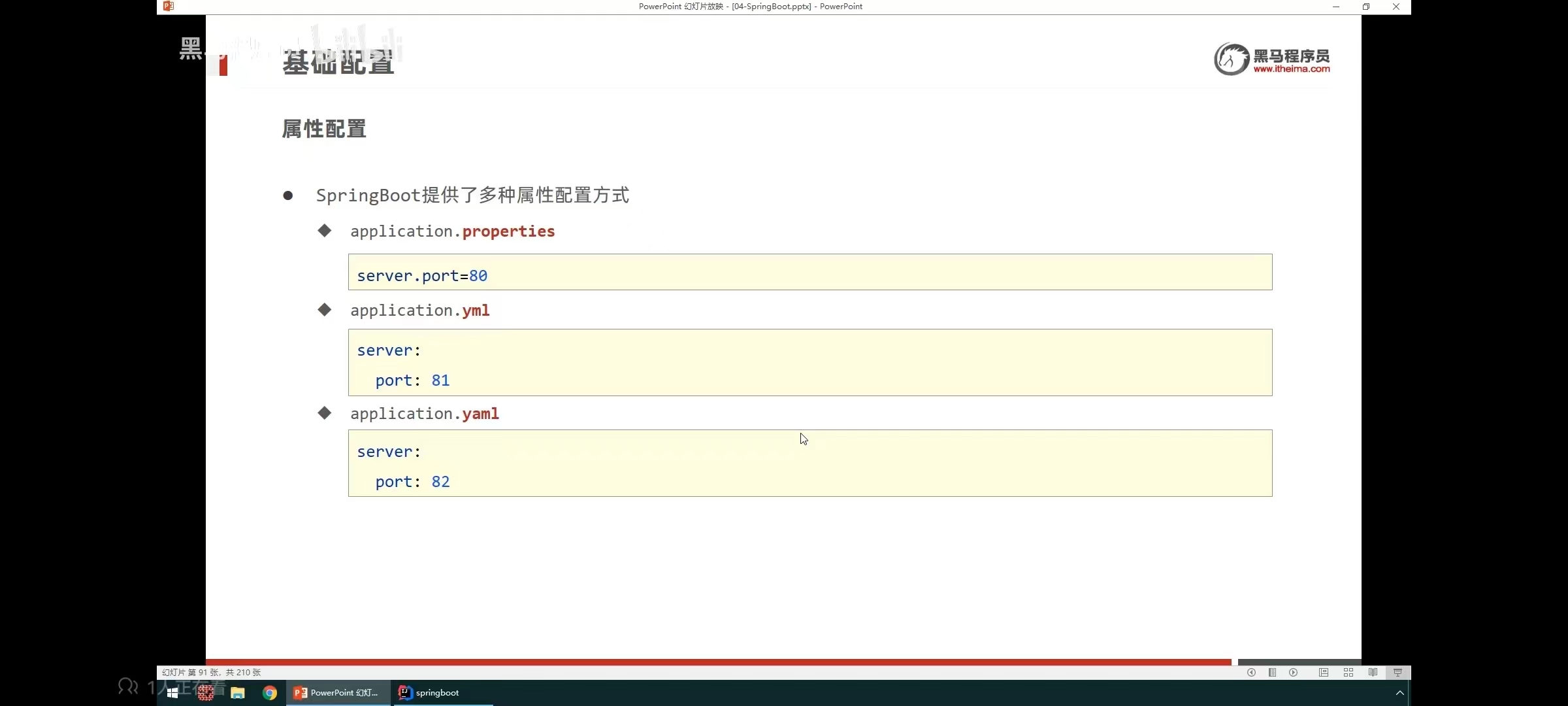The image size is (1568, 706).
Task: Click the red progress bar at slide bottom
Action: pyautogui.click(x=719, y=662)
